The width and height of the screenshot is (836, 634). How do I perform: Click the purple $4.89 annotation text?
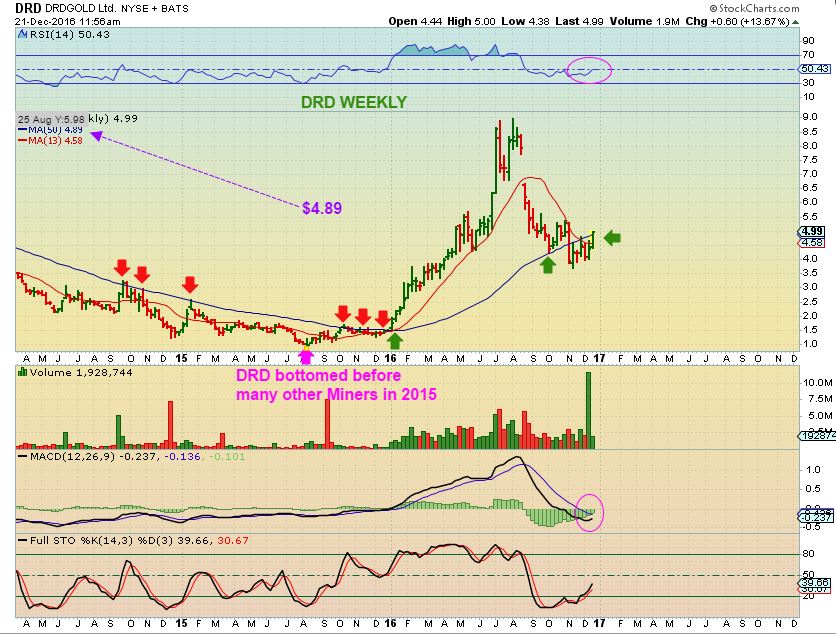click(x=322, y=208)
